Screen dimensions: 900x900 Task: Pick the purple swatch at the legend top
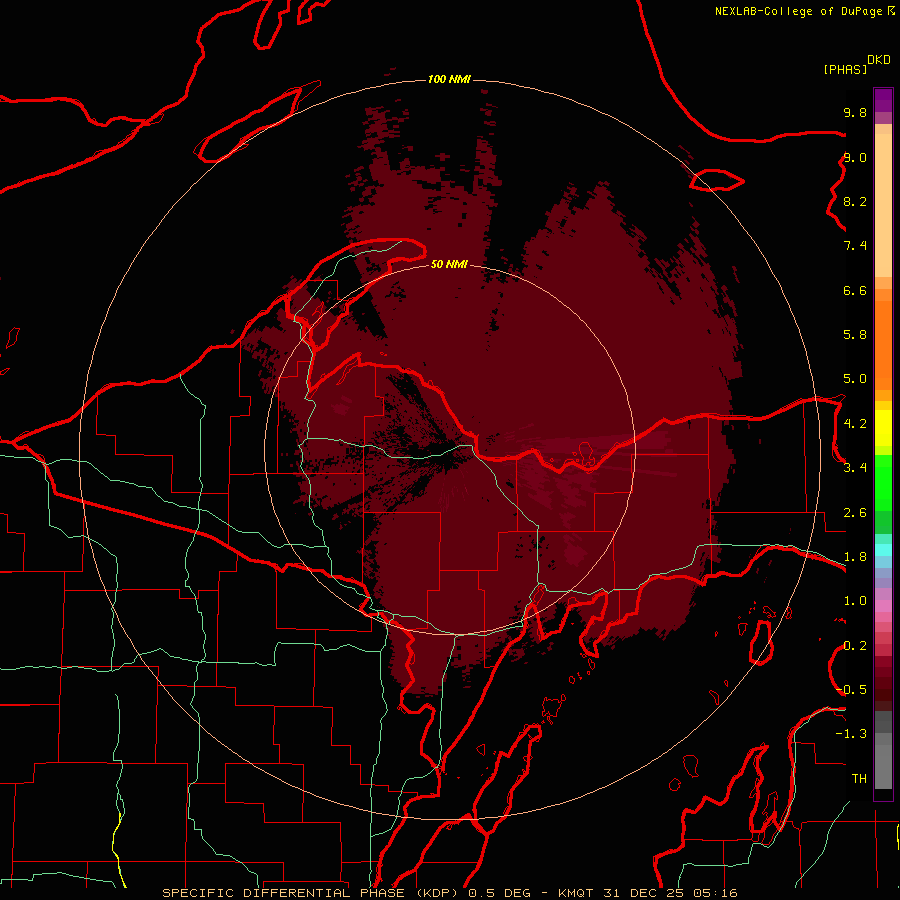pyautogui.click(x=883, y=100)
